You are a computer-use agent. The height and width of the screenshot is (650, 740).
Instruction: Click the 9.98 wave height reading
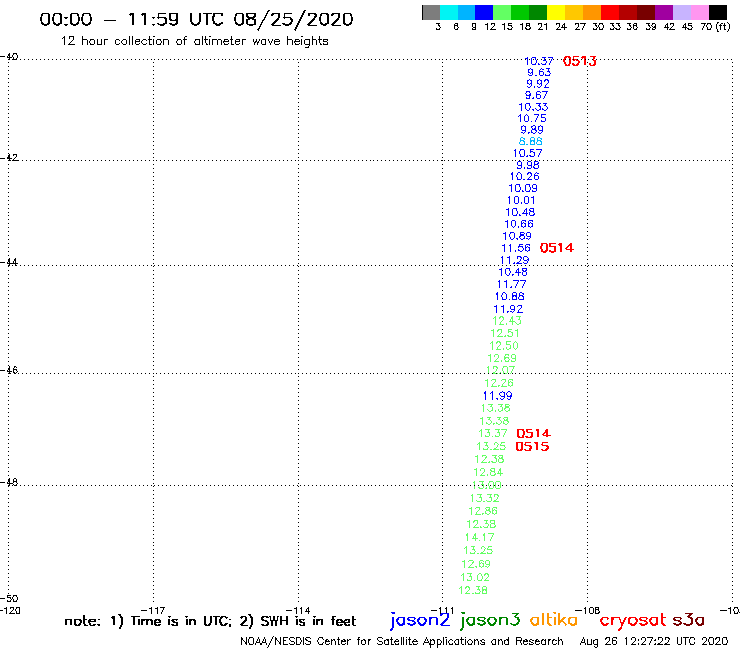(528, 165)
